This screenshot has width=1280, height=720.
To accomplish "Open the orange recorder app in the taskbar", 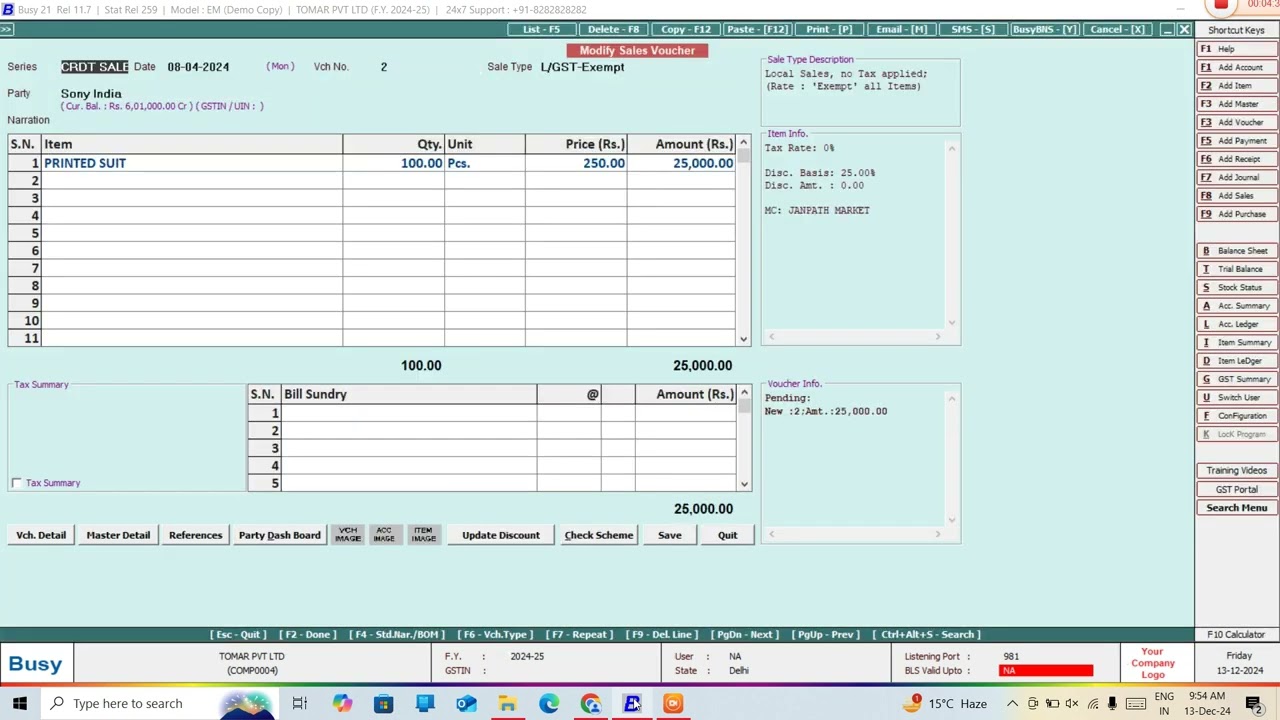I will (673, 703).
